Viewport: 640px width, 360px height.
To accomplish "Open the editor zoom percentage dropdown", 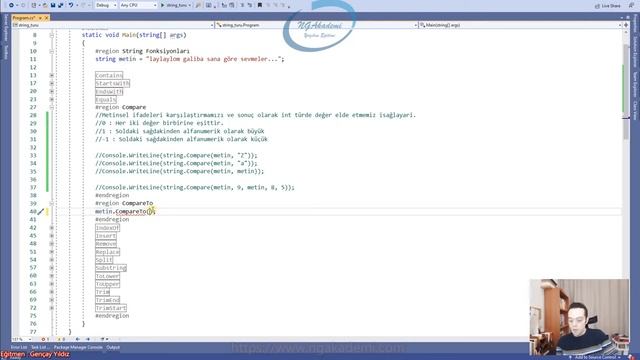I will [x=22, y=339].
